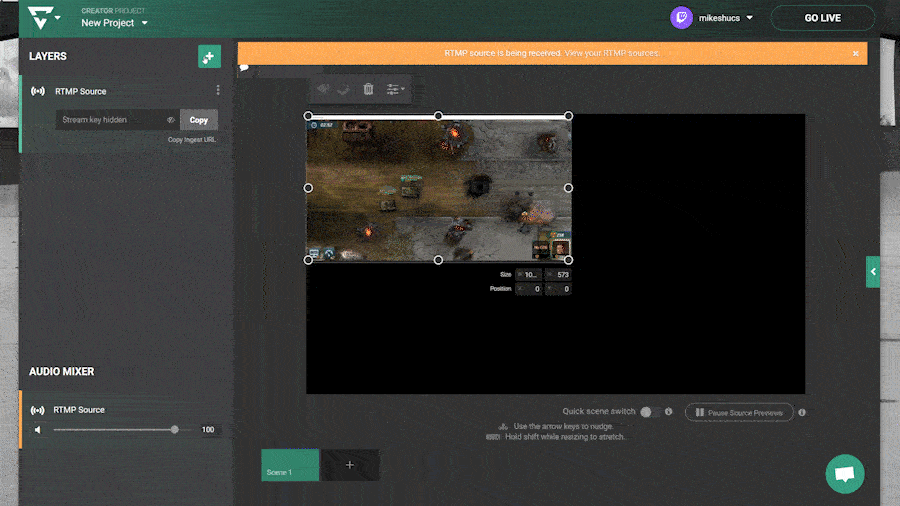Click the top-left resize handle
The width and height of the screenshot is (900, 506).
point(308,116)
